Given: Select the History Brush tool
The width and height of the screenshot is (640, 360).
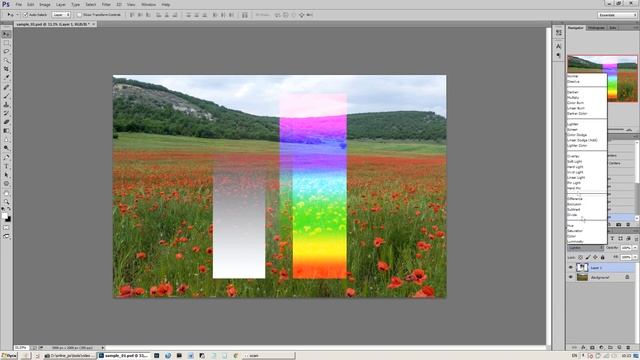Looking at the screenshot, I should click(x=6, y=113).
